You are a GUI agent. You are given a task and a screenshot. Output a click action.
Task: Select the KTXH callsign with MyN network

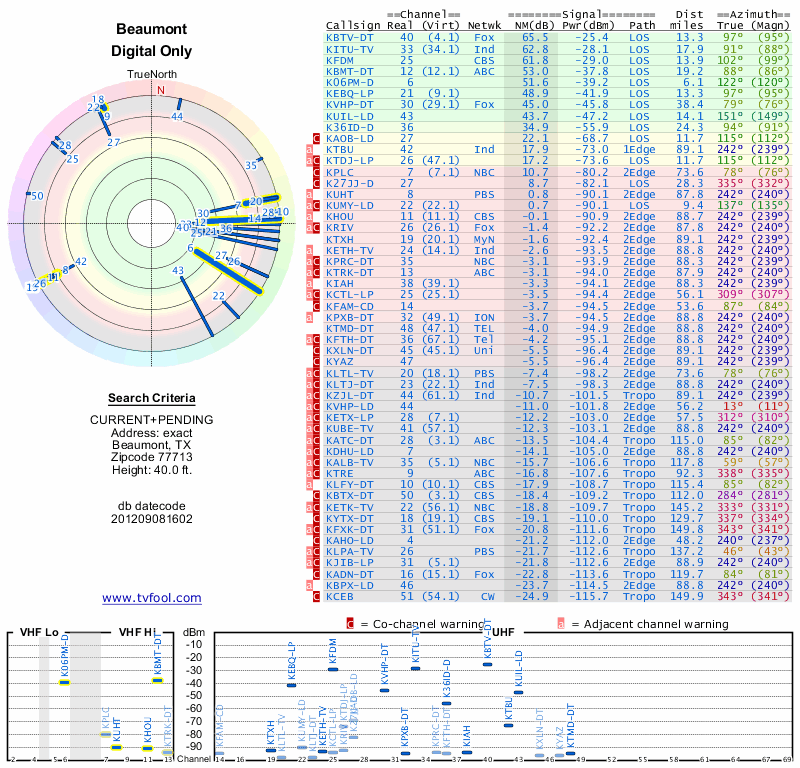[339, 239]
